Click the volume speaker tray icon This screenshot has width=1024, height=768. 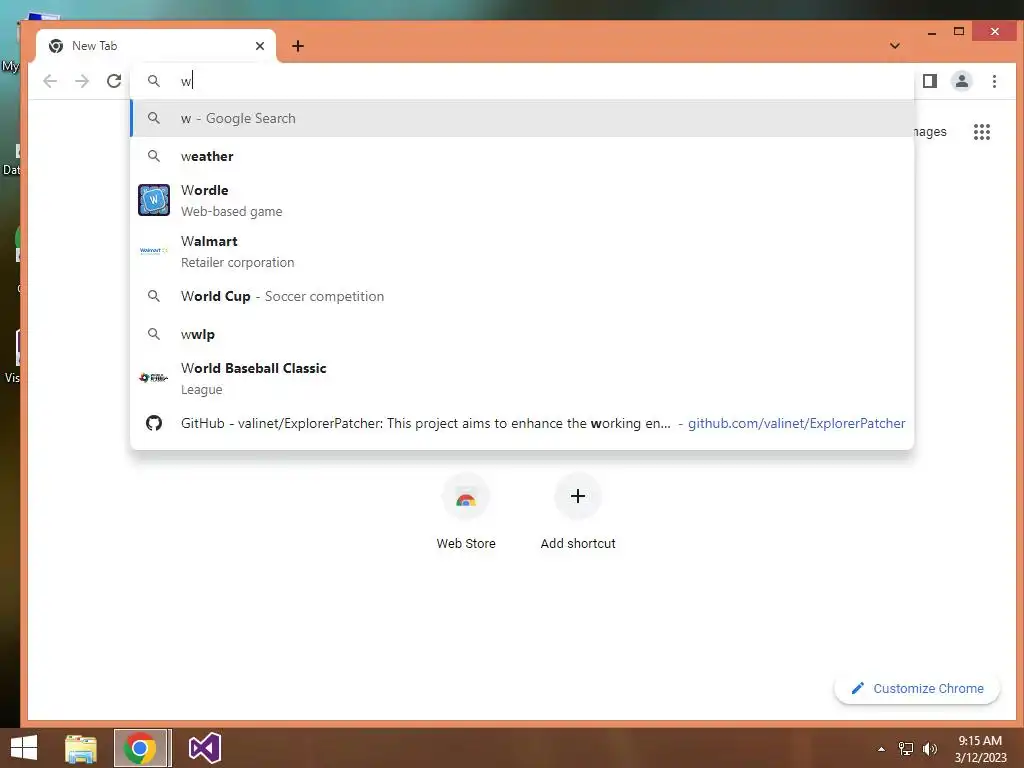pyautogui.click(x=930, y=749)
